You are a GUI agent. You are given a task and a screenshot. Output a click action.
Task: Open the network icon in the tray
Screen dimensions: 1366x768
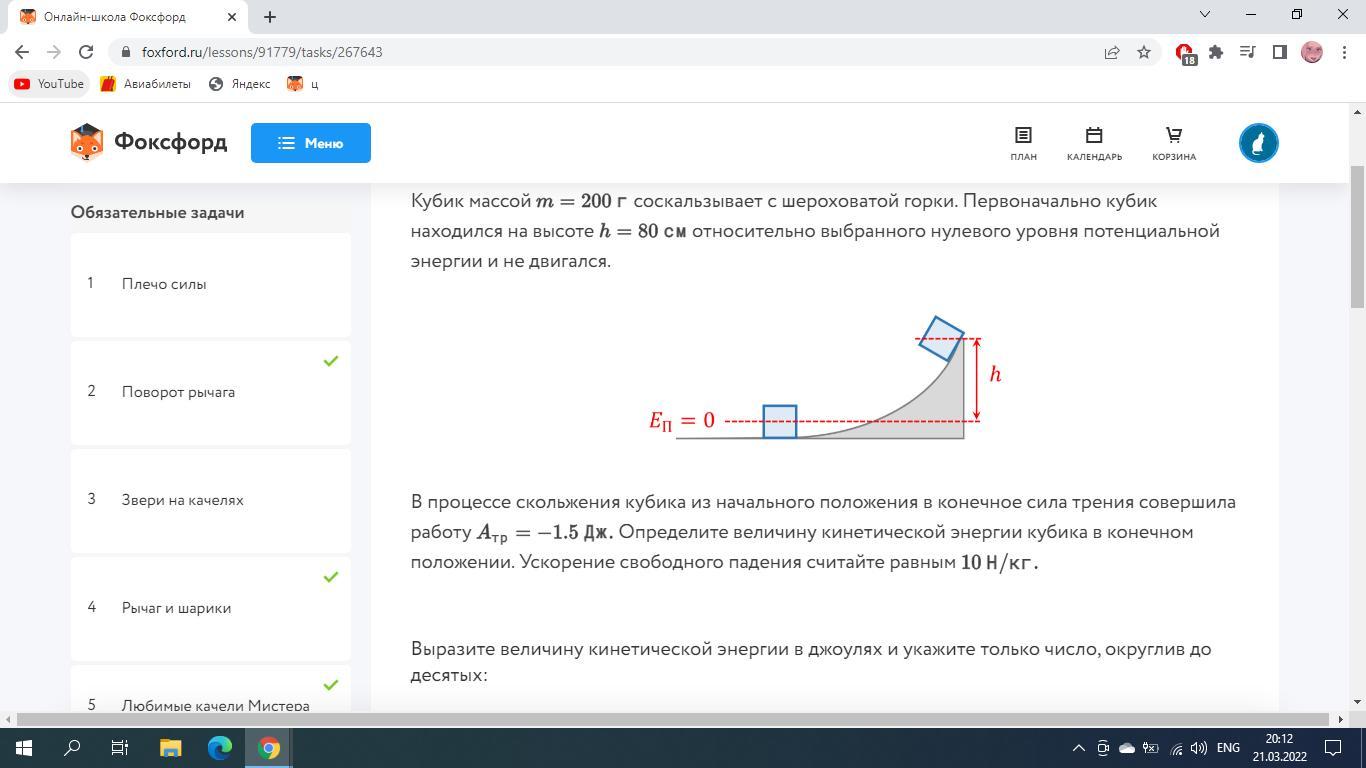coord(1176,748)
